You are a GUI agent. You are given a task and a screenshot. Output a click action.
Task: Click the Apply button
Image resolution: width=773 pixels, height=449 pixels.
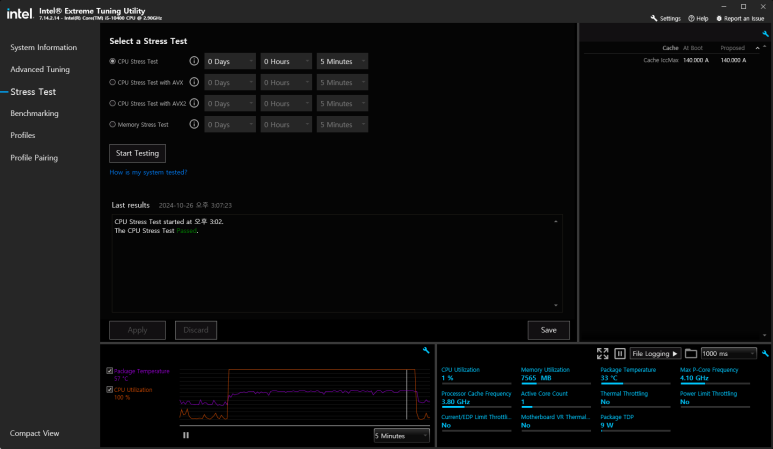point(137,330)
